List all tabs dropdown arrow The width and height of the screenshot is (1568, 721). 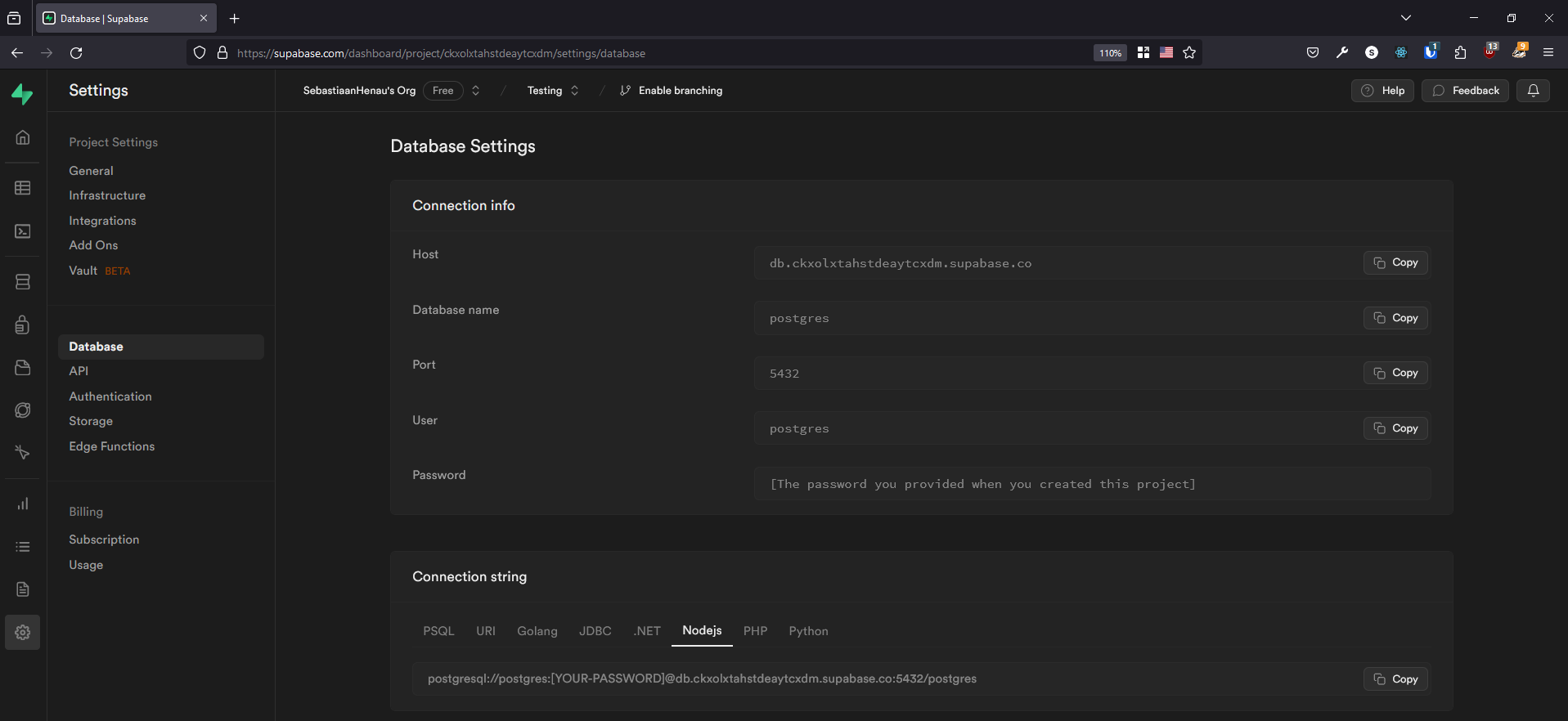pos(1406,18)
